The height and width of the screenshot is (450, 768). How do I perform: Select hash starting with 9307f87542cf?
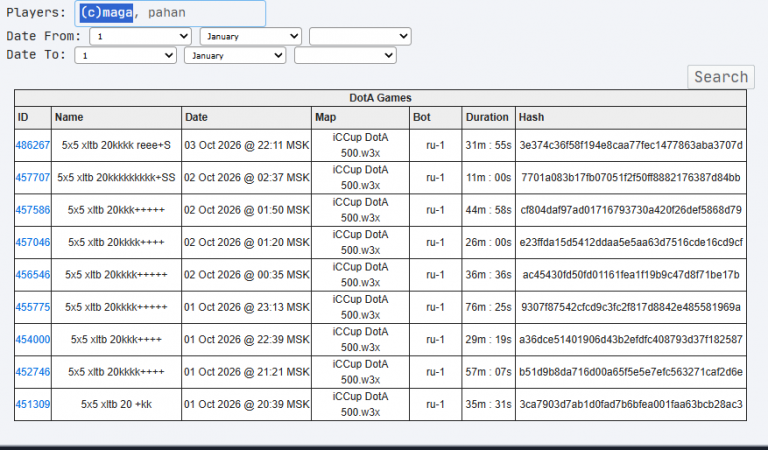click(631, 307)
